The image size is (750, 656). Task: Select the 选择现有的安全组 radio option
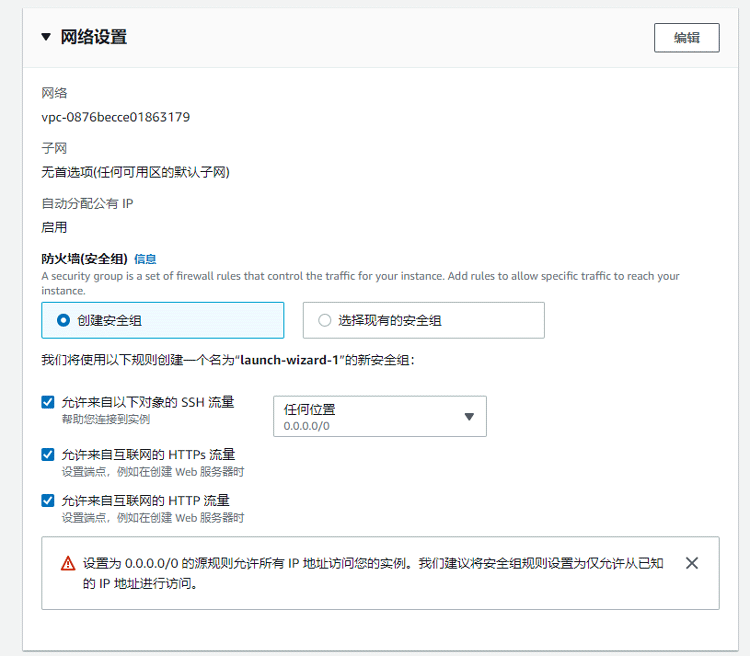(x=423, y=320)
